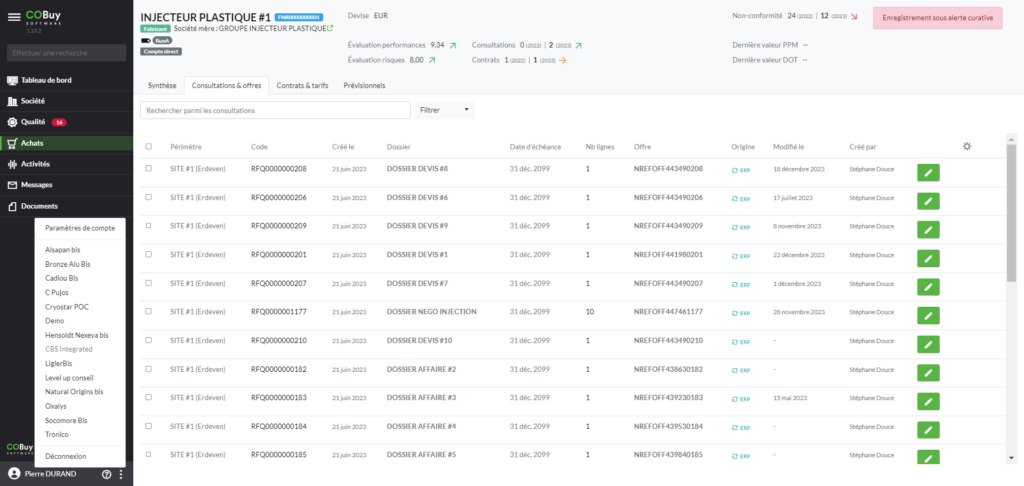Image resolution: width=1024 pixels, height=486 pixels.
Task: Select checkbox for RFQ0000000182 row
Action: (149, 369)
